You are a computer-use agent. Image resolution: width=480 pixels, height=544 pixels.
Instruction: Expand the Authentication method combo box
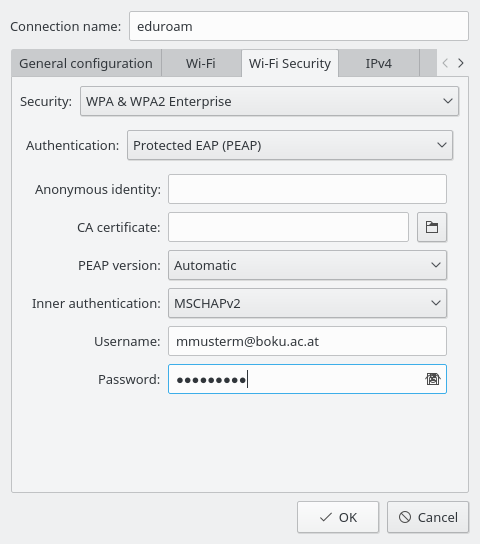coord(290,145)
